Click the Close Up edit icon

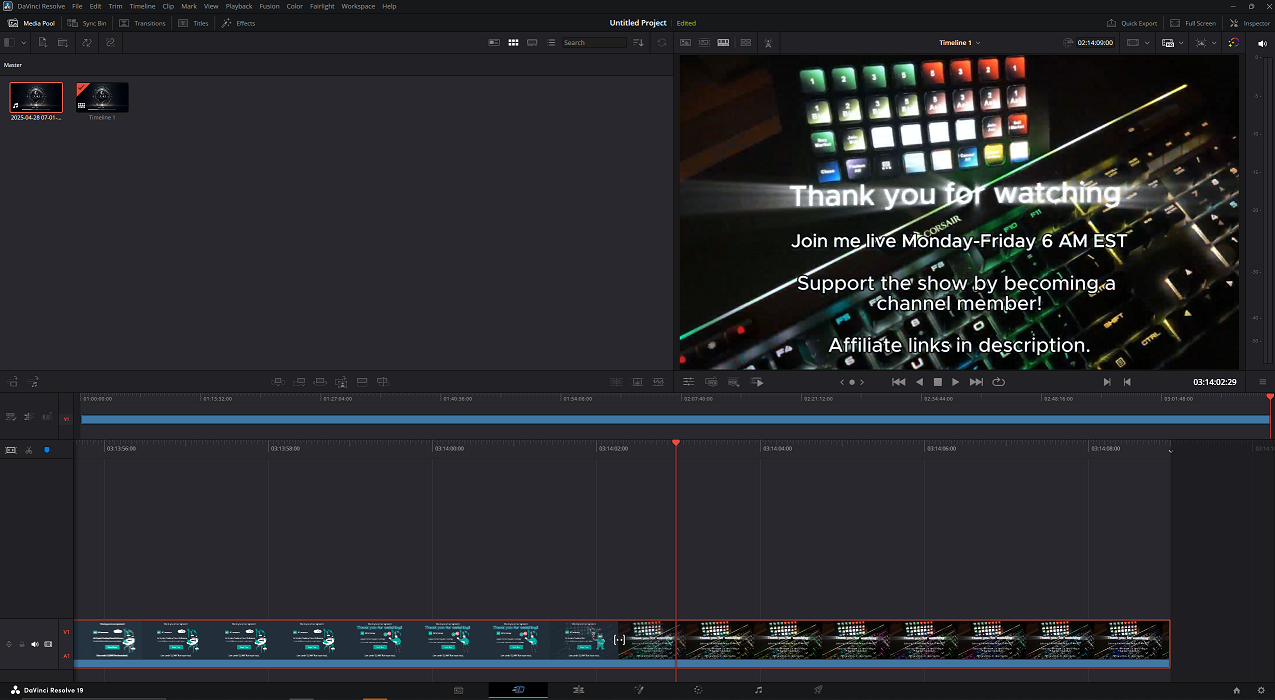[341, 382]
